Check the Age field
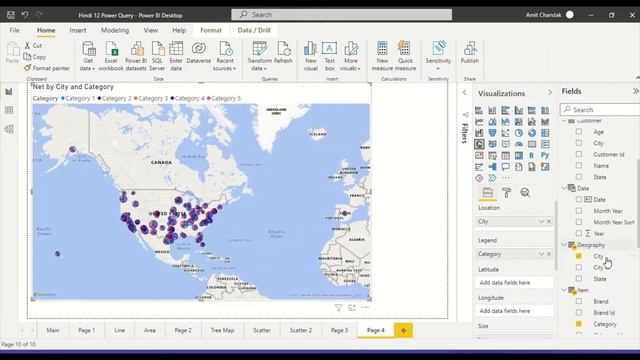Viewport: 640px width, 360px height. (579, 131)
